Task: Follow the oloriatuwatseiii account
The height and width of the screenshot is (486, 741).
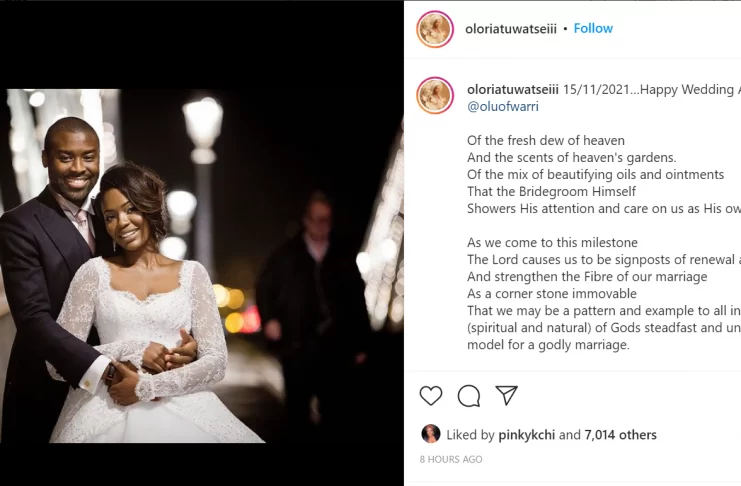Action: tap(593, 28)
